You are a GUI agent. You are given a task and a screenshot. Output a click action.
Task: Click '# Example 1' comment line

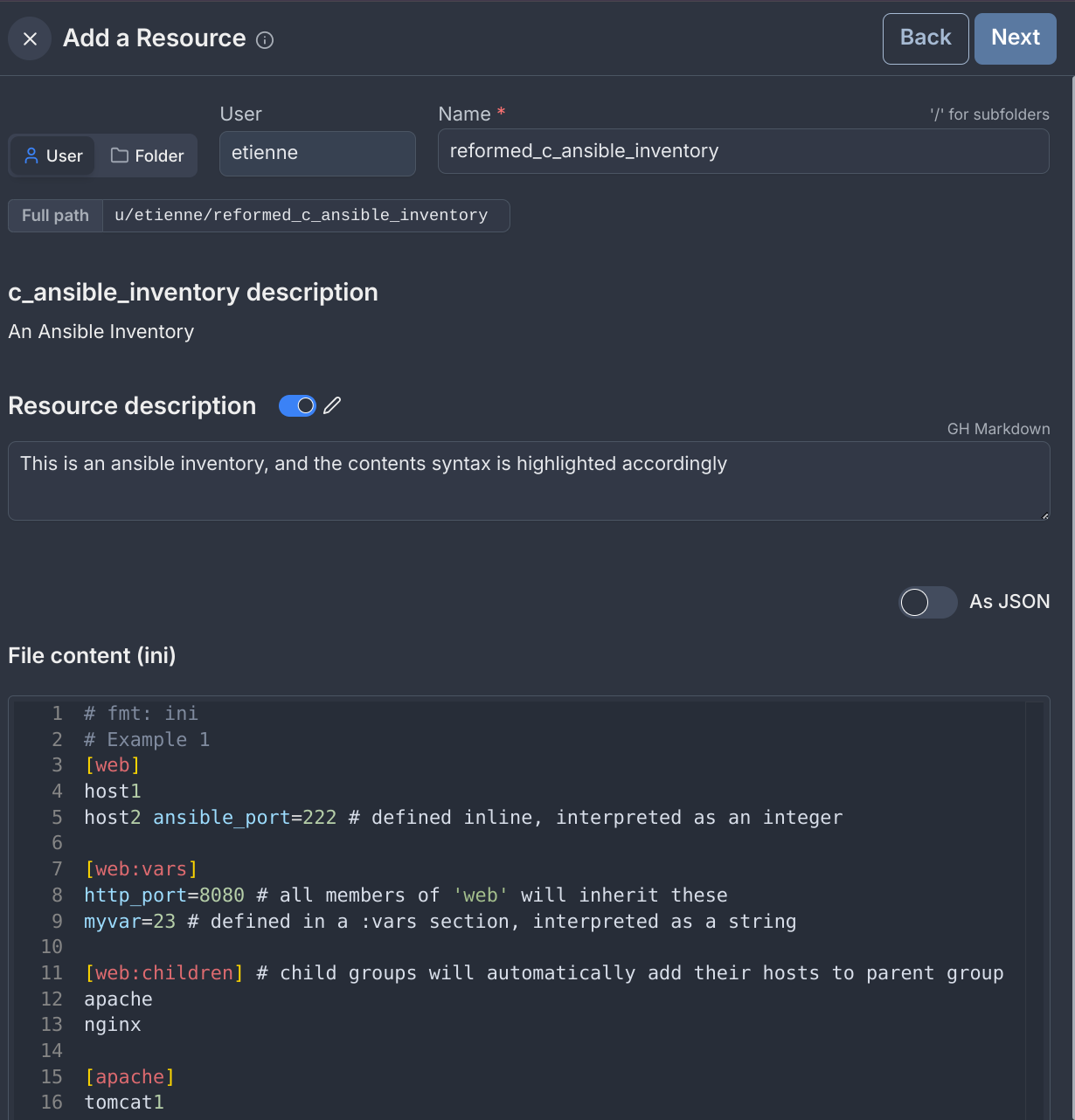click(147, 740)
